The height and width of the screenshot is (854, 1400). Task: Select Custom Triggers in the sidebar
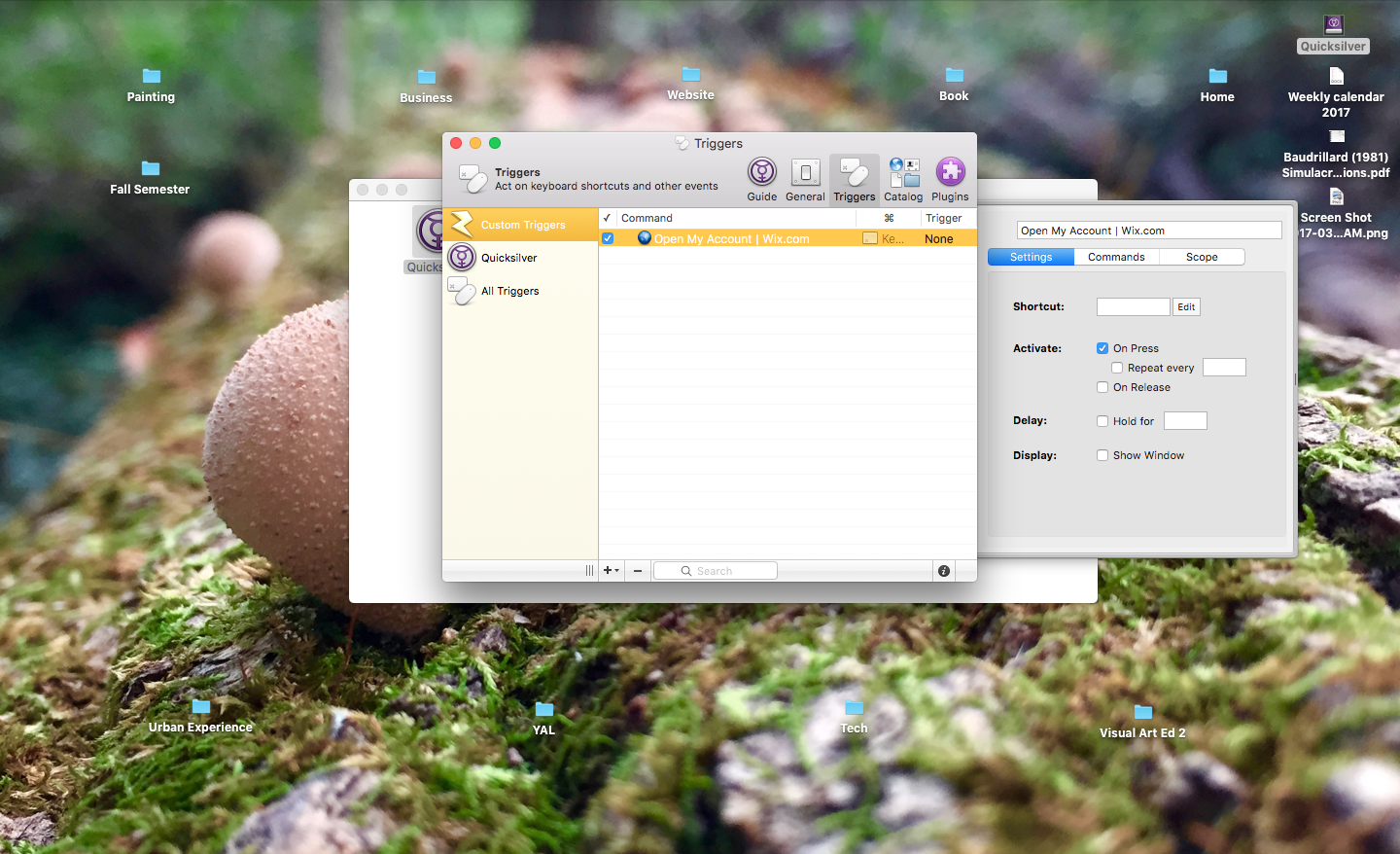click(x=520, y=225)
